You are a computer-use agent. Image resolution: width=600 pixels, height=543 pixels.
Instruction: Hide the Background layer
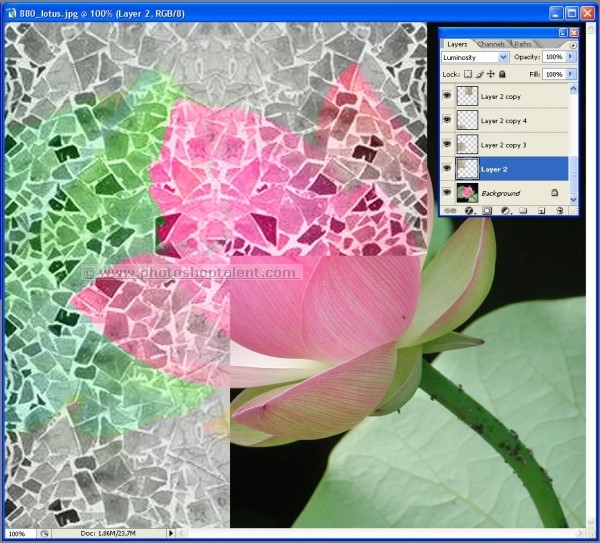coord(447,192)
